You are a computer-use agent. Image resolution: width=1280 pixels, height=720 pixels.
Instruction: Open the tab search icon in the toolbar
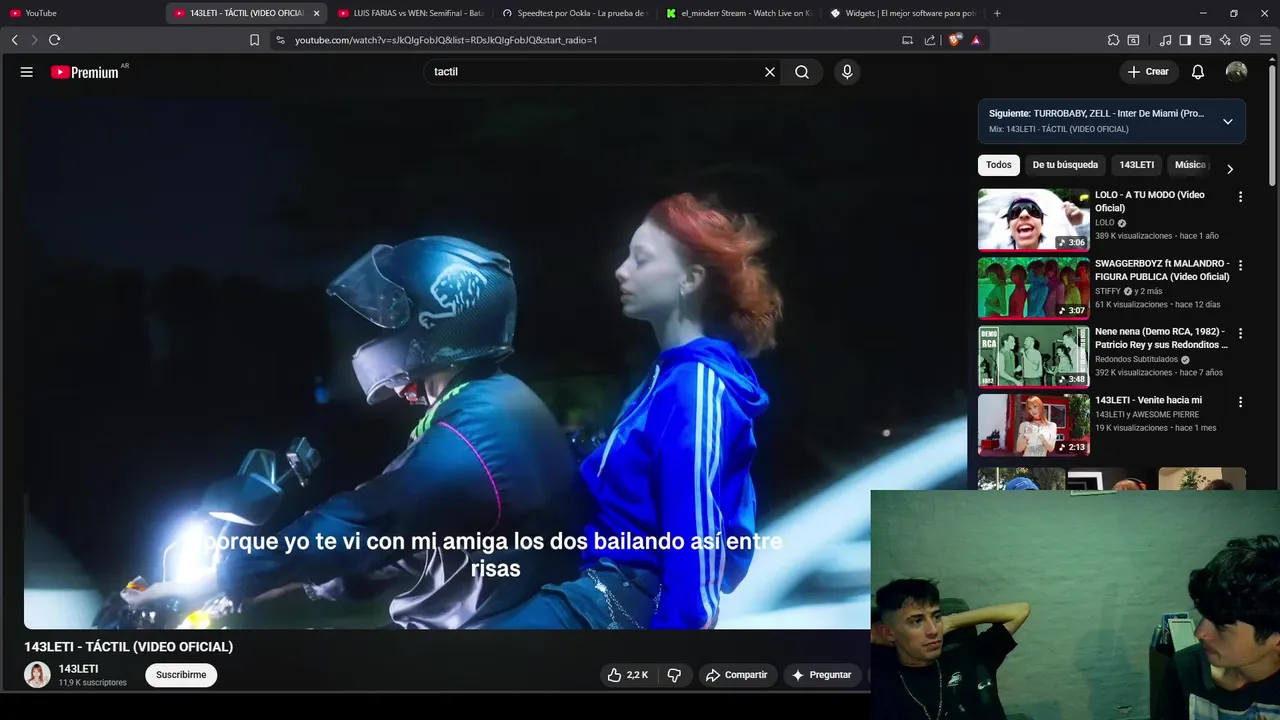(1133, 40)
